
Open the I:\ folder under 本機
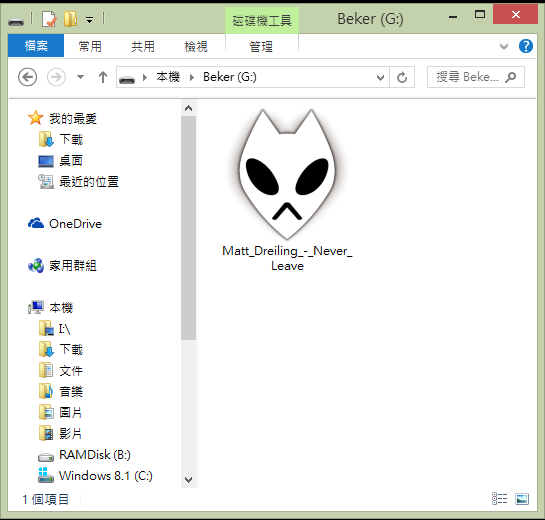pyautogui.click(x=65, y=329)
